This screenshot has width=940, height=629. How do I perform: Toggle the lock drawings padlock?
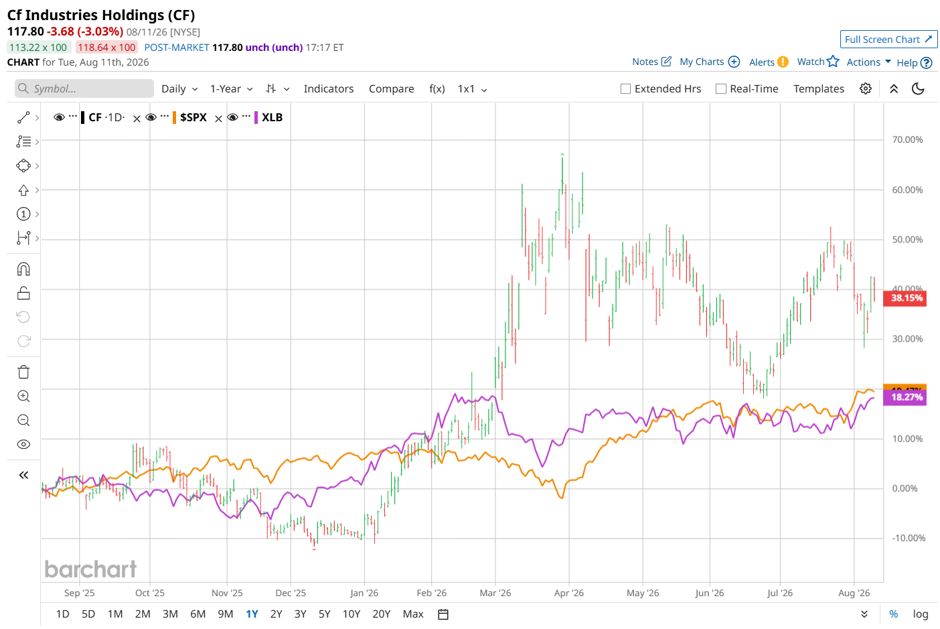(x=23, y=293)
